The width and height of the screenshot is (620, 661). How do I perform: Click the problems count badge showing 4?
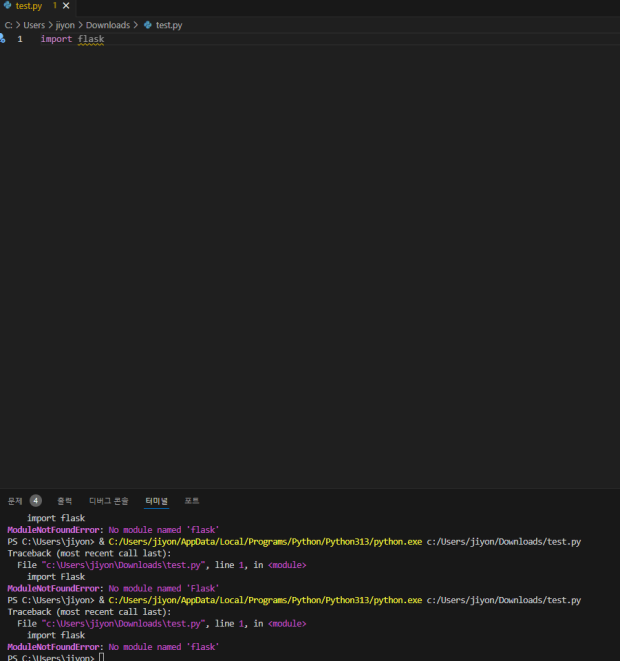click(x=35, y=501)
